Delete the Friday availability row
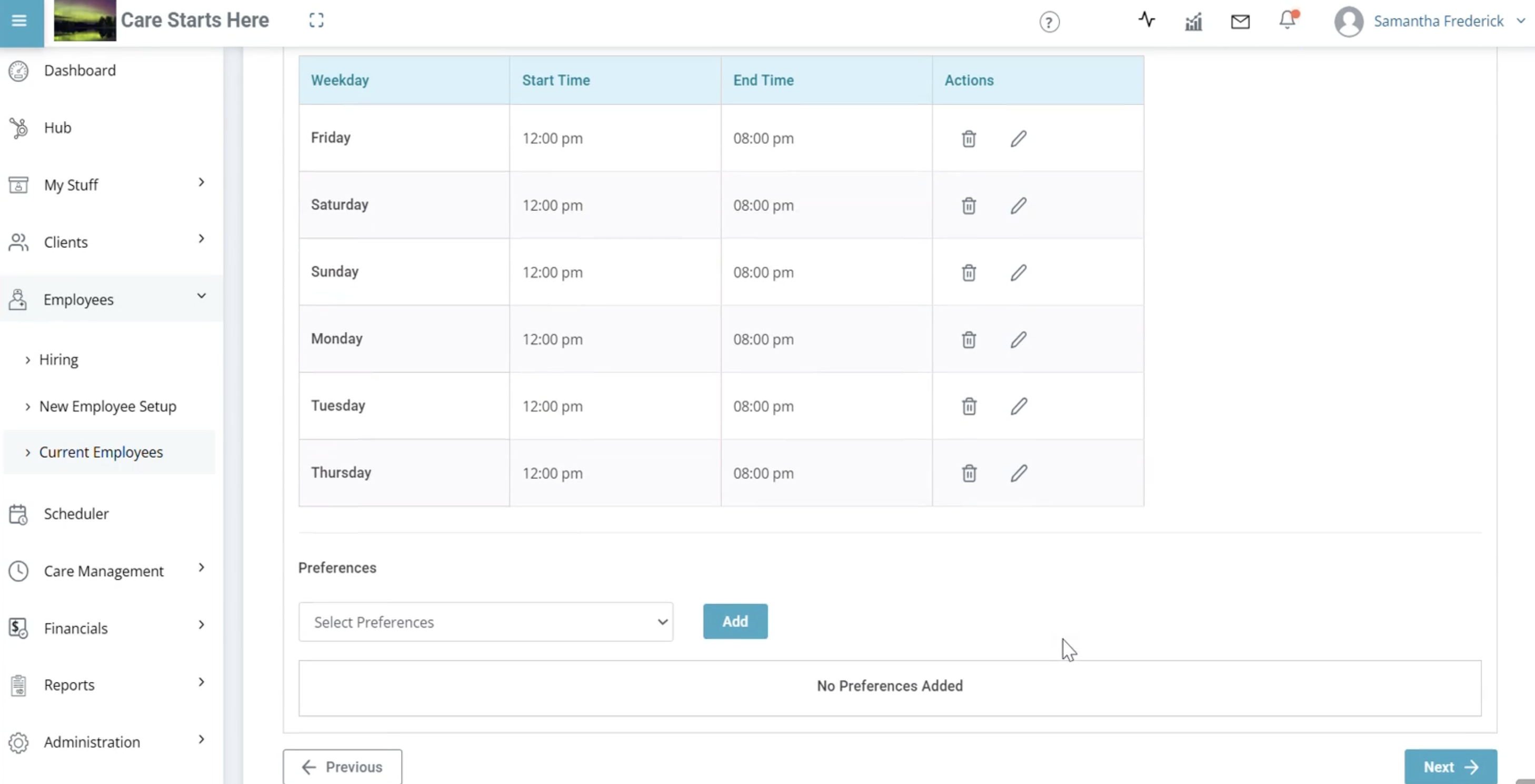This screenshot has width=1535, height=784. coord(968,139)
